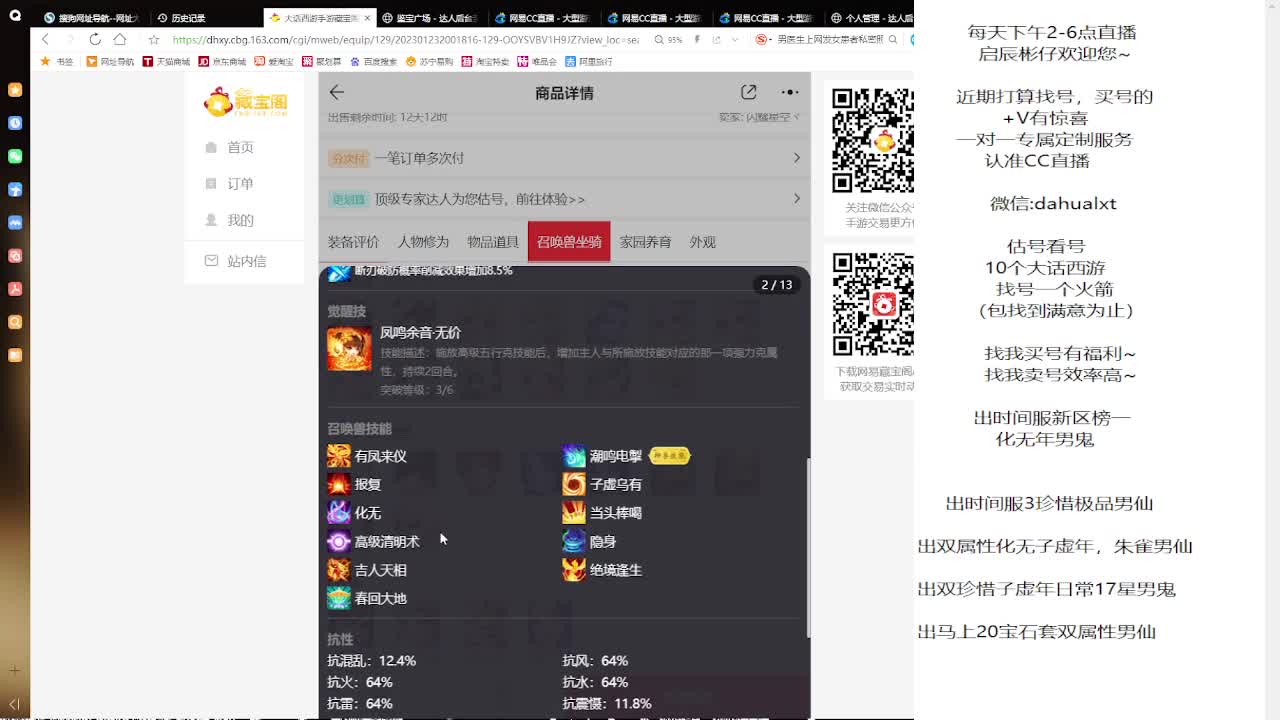The width and height of the screenshot is (1280, 720).
Task: Click the upper WeChat public account QR code
Action: (x=873, y=140)
